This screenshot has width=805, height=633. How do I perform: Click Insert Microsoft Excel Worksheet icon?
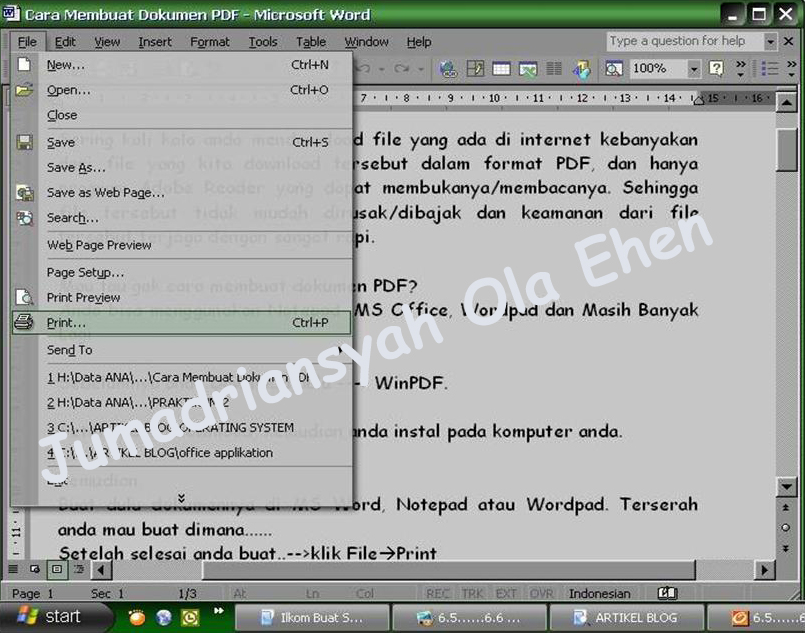point(528,68)
